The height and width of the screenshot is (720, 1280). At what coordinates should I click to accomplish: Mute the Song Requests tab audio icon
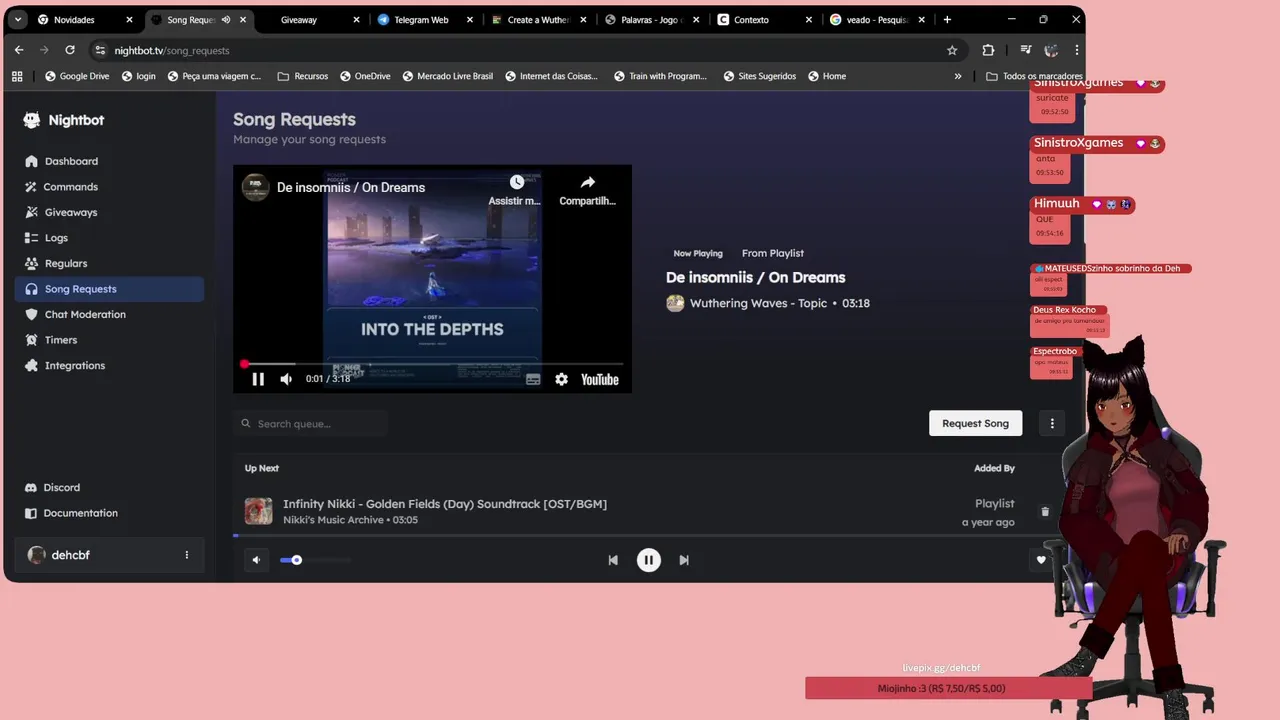click(226, 20)
